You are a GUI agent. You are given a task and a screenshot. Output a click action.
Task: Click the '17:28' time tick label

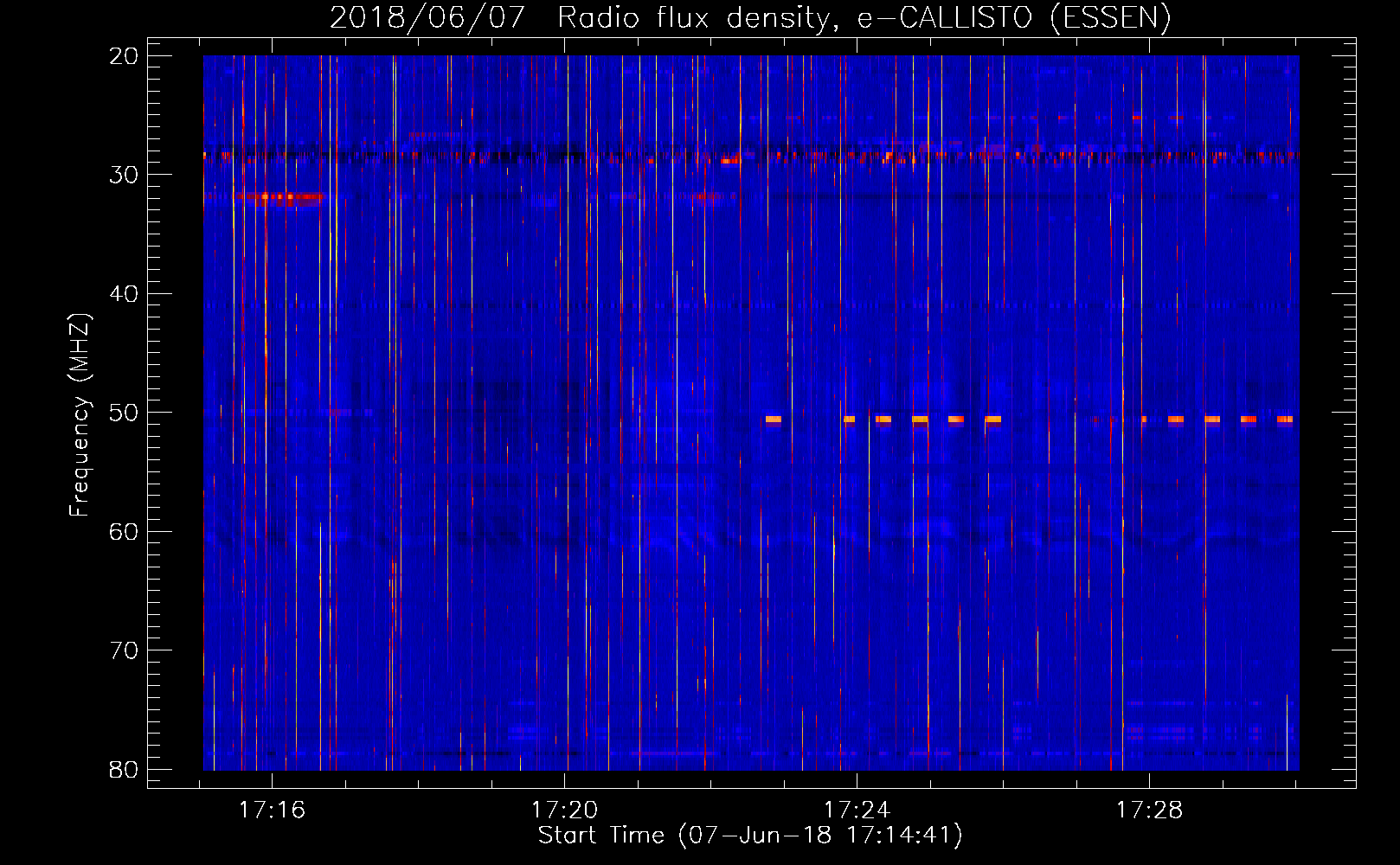click(x=1149, y=811)
